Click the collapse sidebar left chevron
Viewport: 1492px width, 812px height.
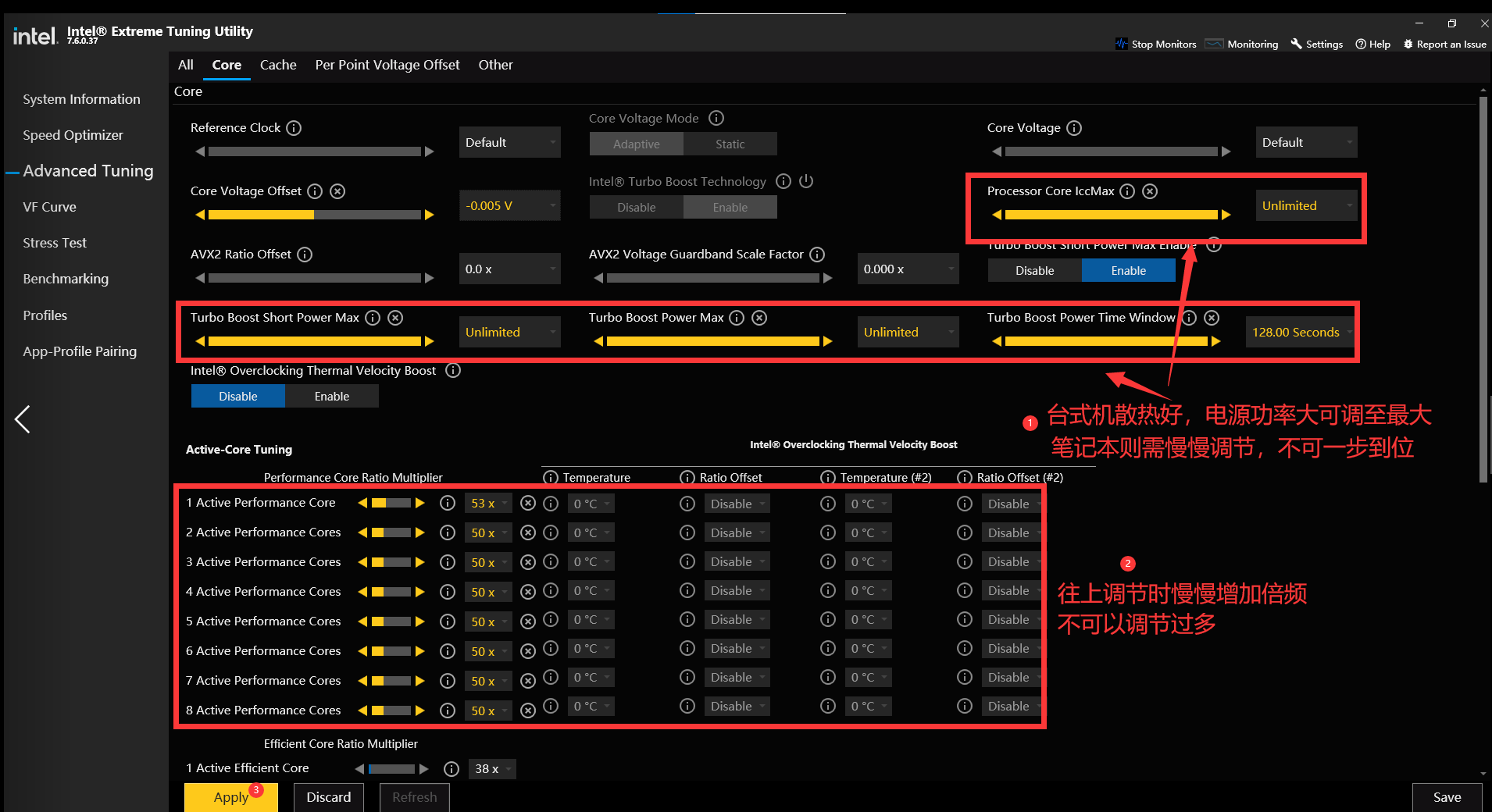coord(23,419)
